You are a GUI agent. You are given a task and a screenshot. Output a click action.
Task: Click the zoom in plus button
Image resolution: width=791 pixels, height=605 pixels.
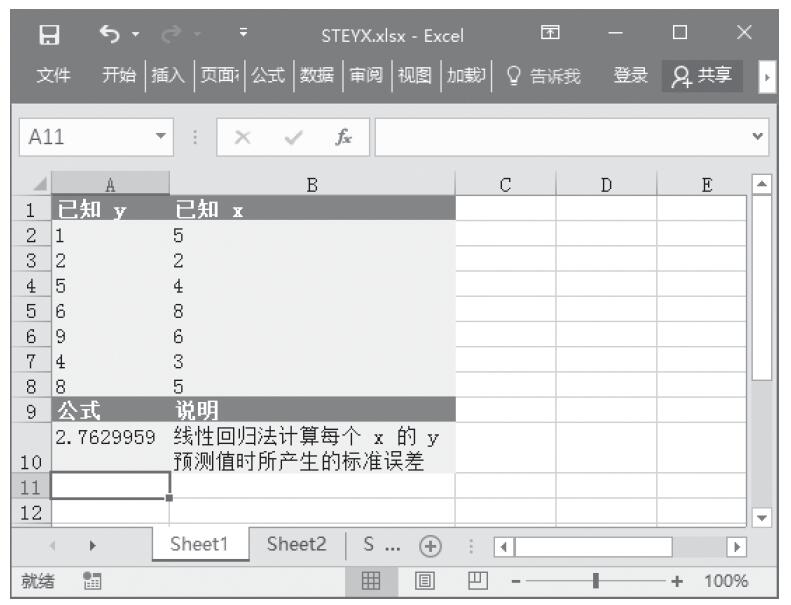(x=677, y=581)
